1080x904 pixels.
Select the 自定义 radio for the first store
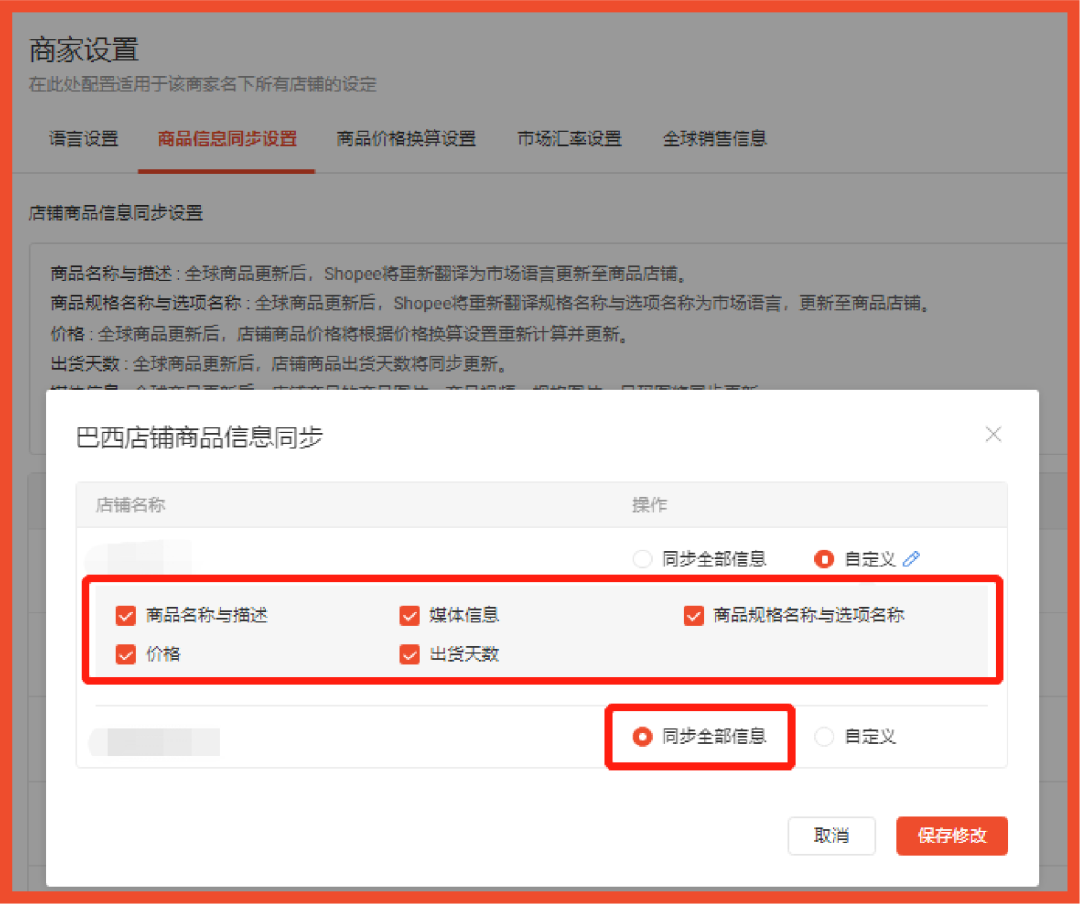823,559
